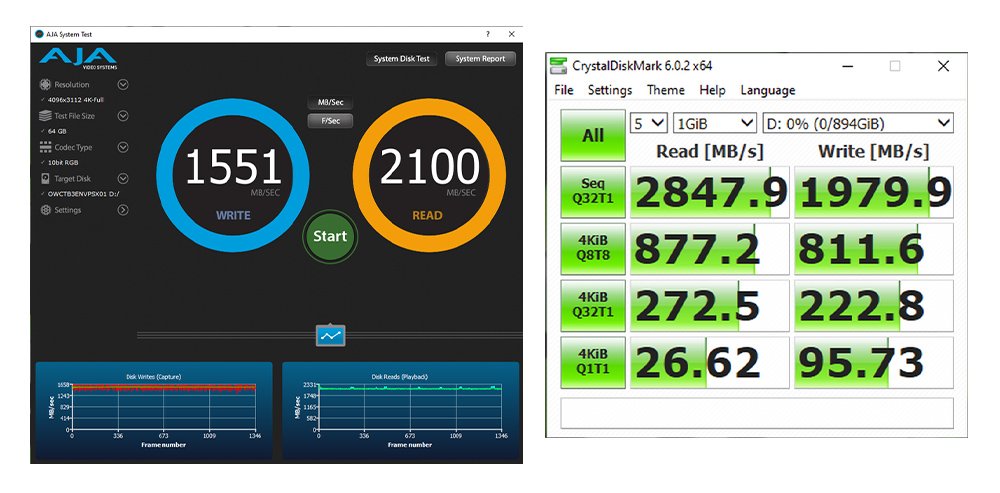This screenshot has height=493, width=1000.
Task: Click the 2847.9 sequential read result
Action: tap(710, 193)
